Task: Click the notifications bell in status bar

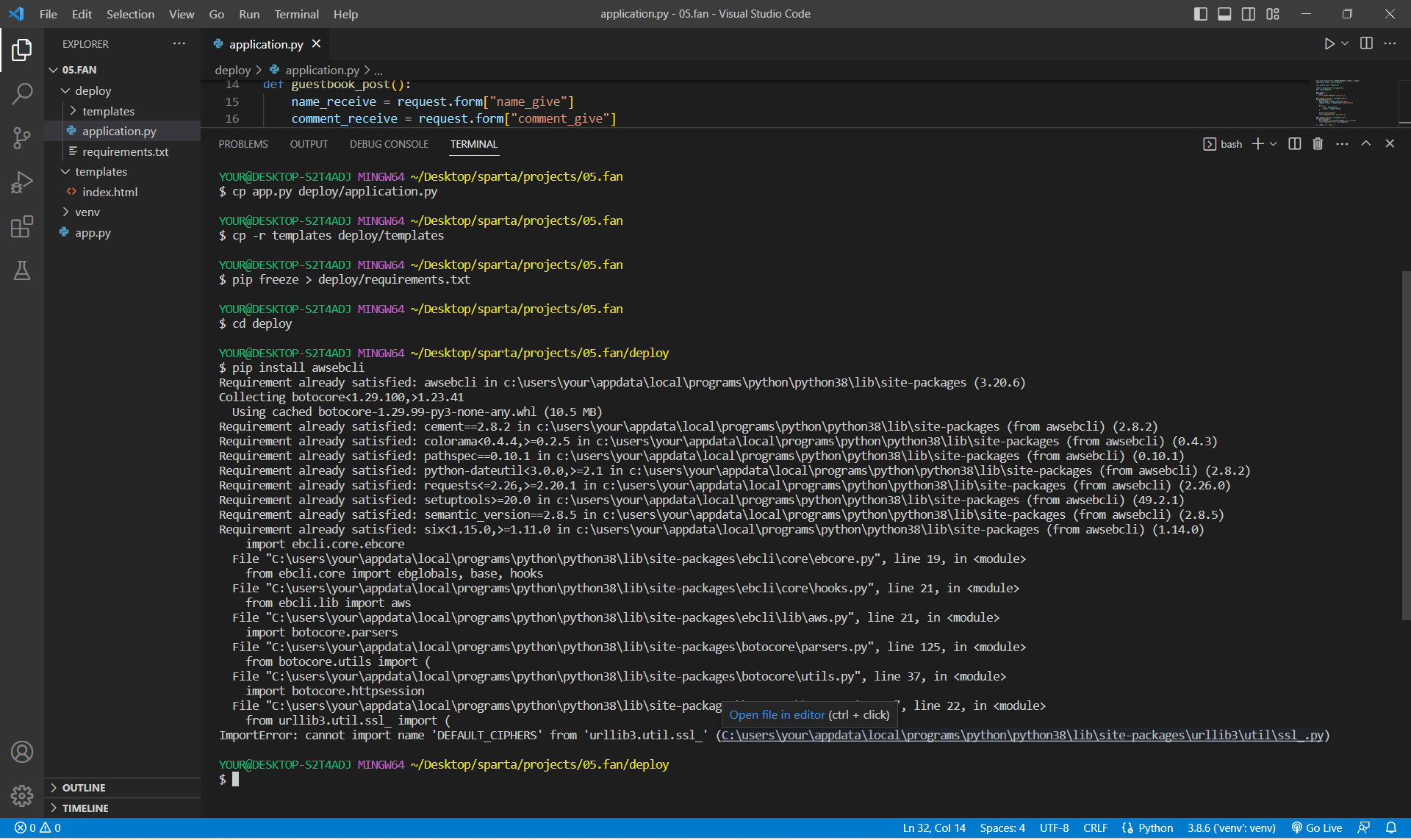Action: coord(1391,828)
